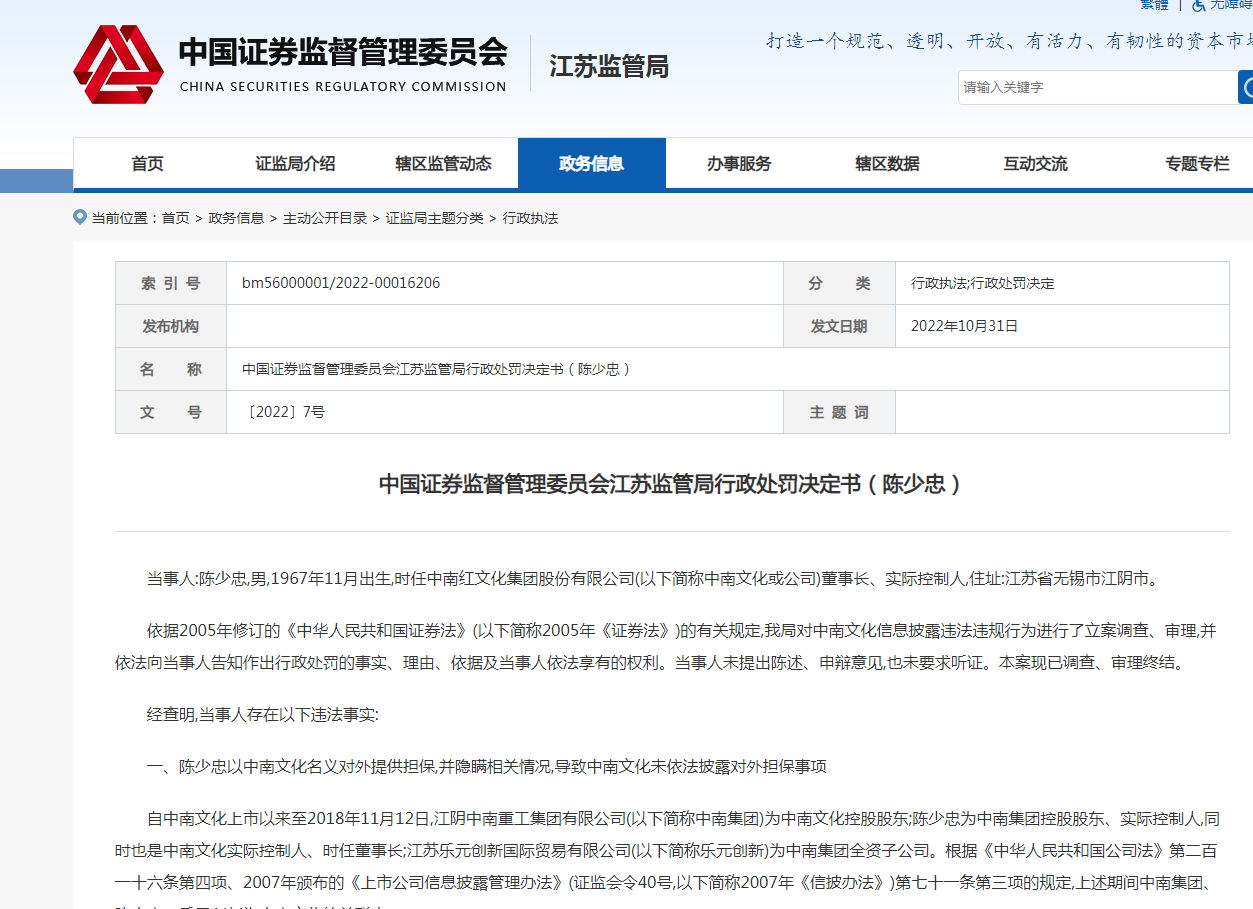Click the keyword search input field
Screen dimensions: 1253x909
pos(1097,88)
